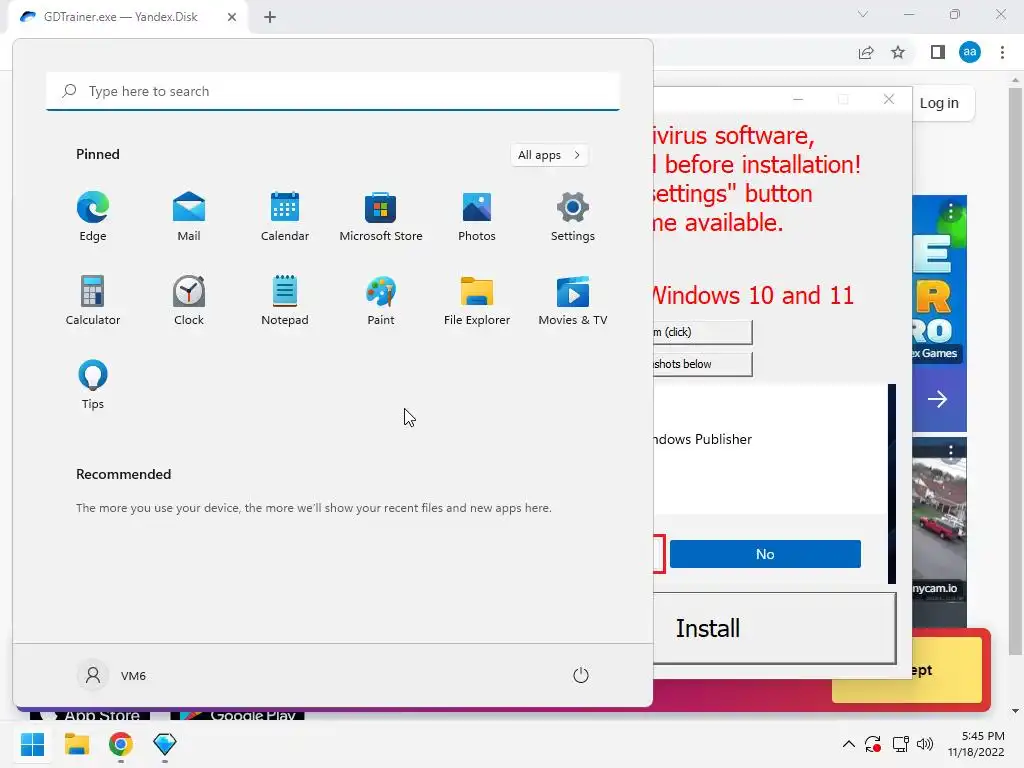This screenshot has width=1024, height=768.
Task: Close the GDTrainer.exe browser tab
Action: point(232,17)
